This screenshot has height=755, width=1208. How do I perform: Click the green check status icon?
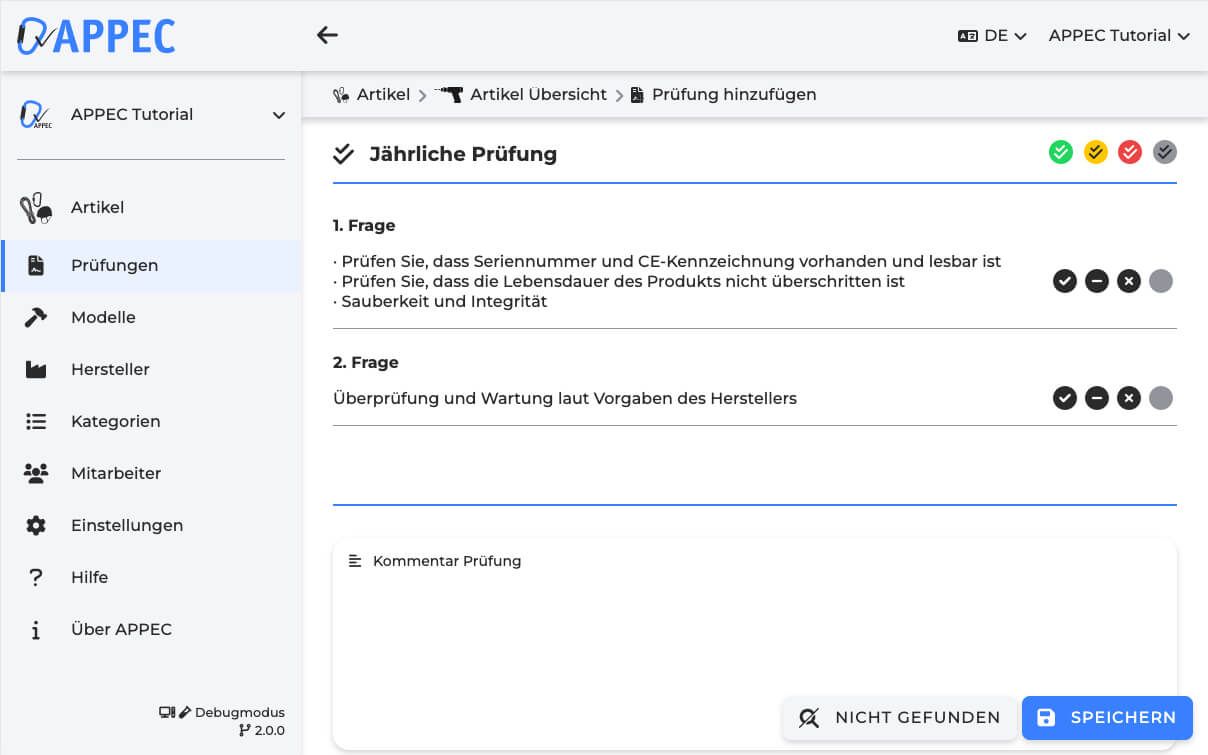pyautogui.click(x=1061, y=152)
